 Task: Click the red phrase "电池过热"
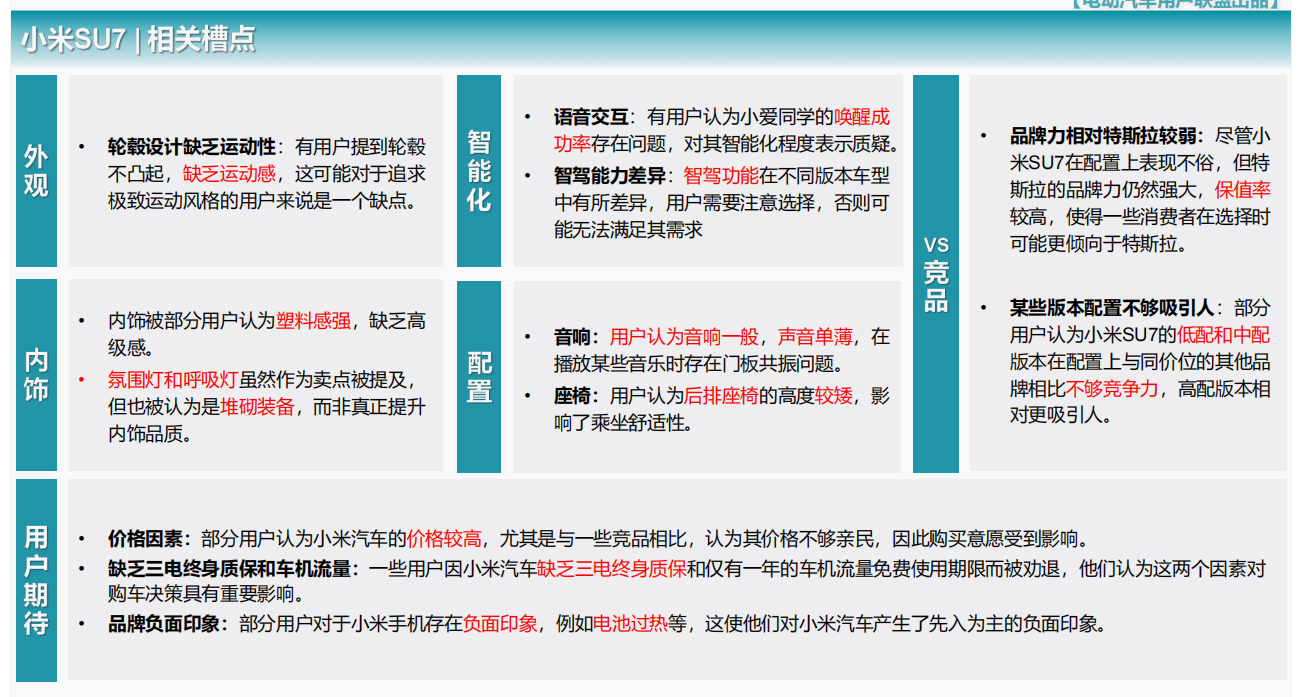point(631,625)
